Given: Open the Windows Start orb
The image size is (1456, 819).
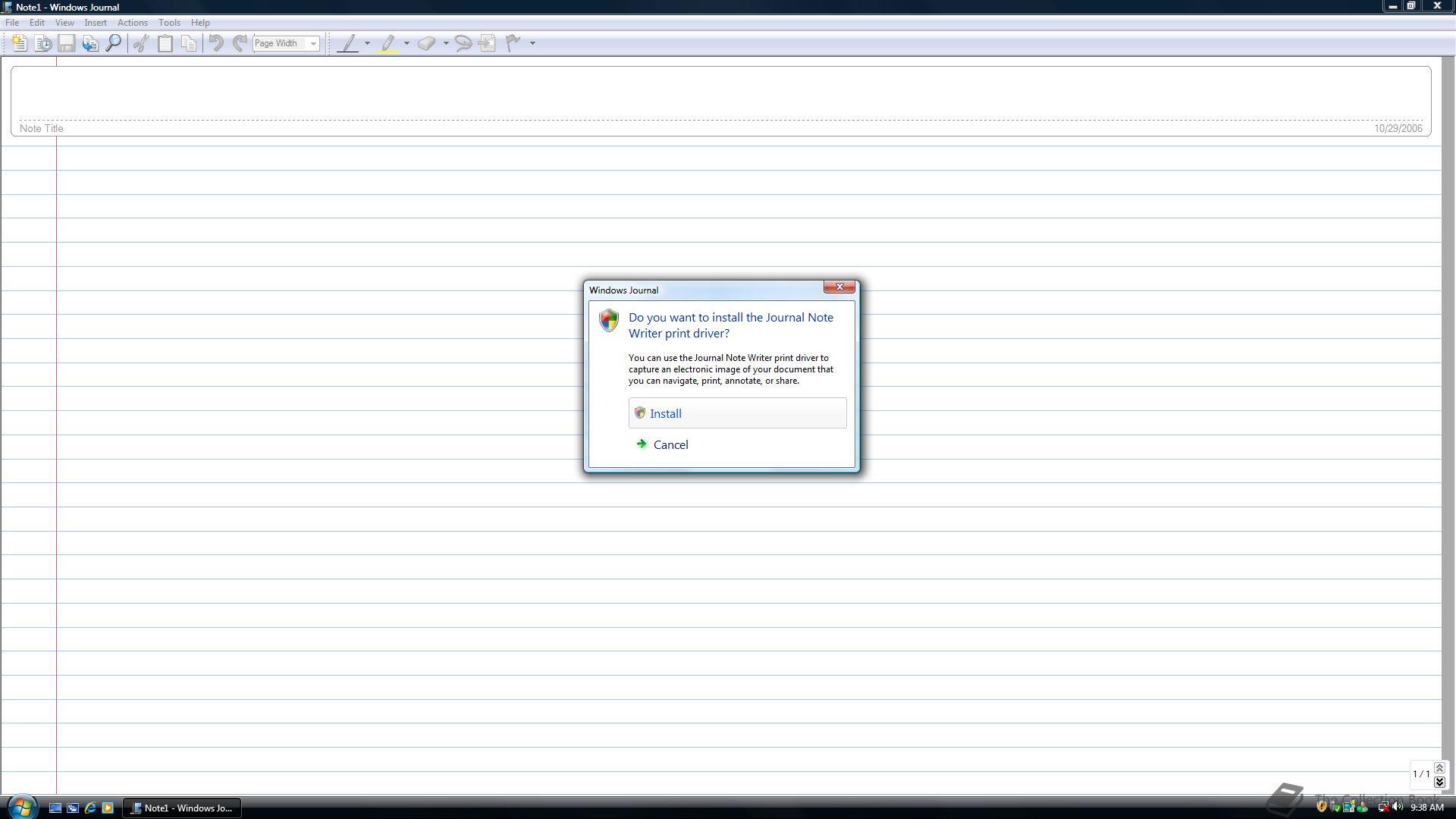Looking at the screenshot, I should [x=22, y=807].
